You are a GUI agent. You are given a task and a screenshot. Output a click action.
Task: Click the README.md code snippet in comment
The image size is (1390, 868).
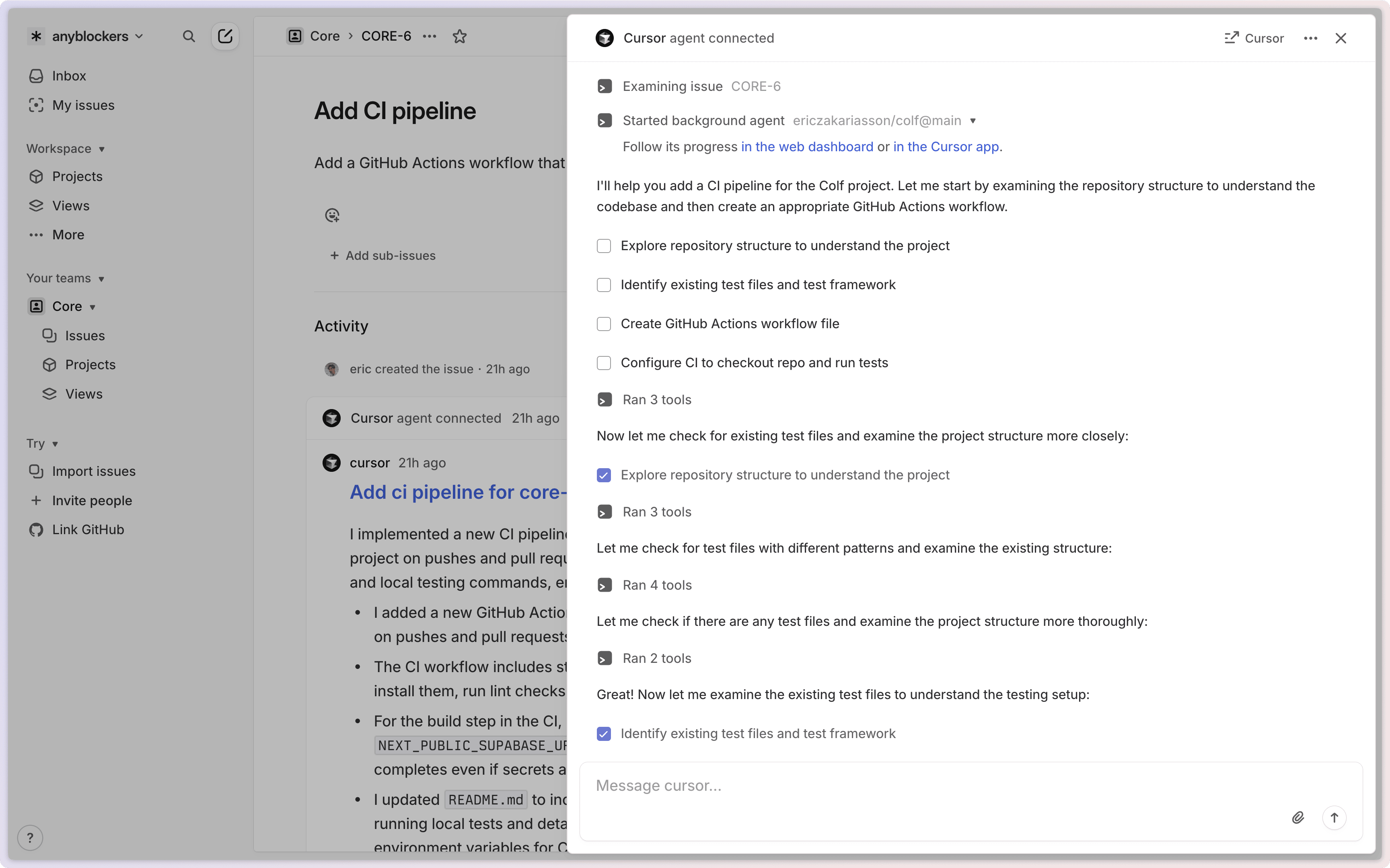click(485, 800)
